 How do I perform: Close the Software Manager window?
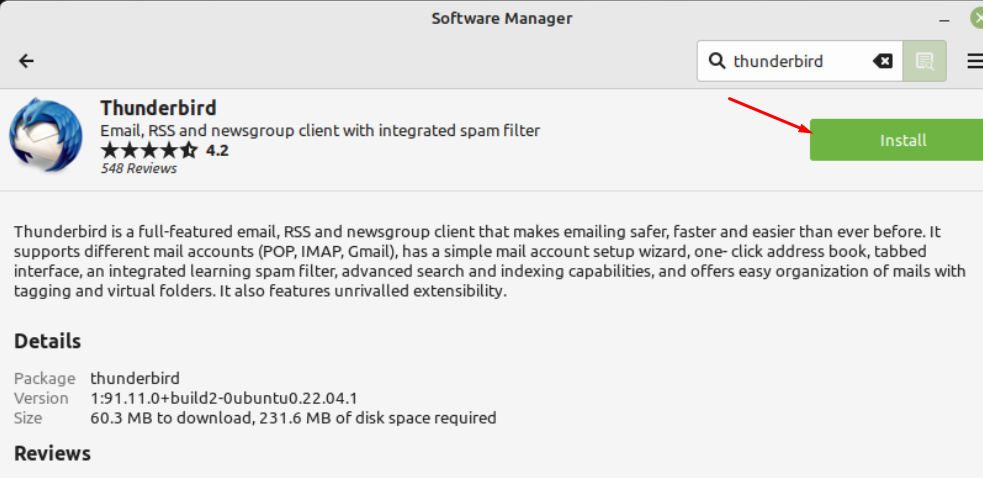[x=977, y=18]
